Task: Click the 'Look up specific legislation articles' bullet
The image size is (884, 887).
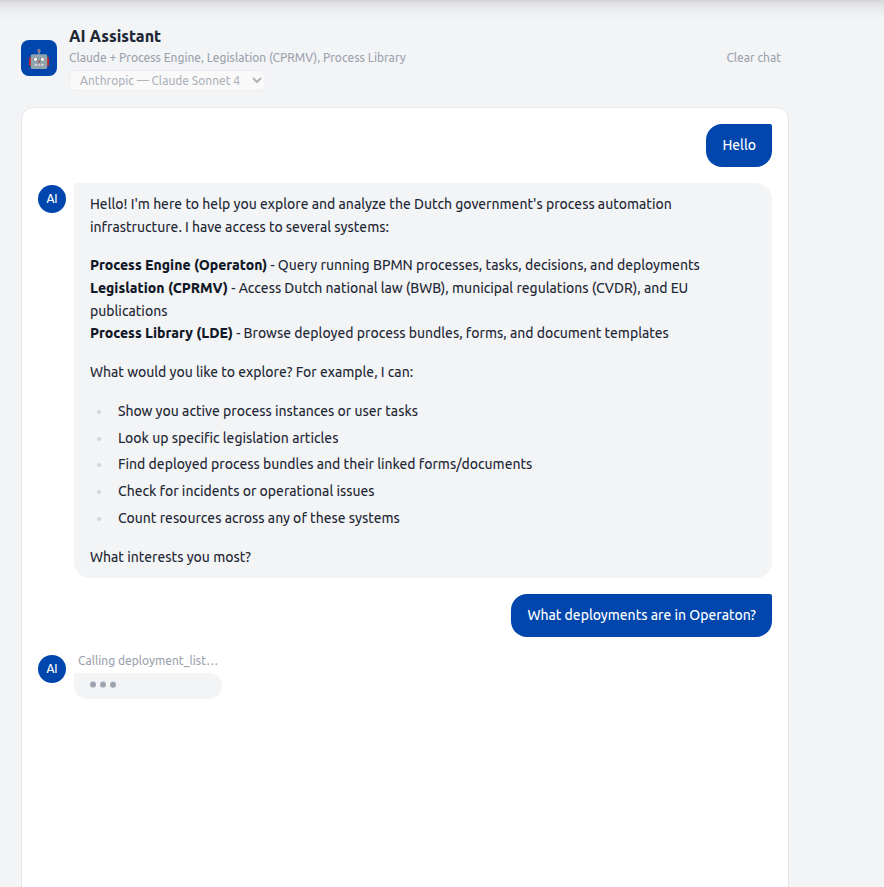Action: tap(228, 437)
